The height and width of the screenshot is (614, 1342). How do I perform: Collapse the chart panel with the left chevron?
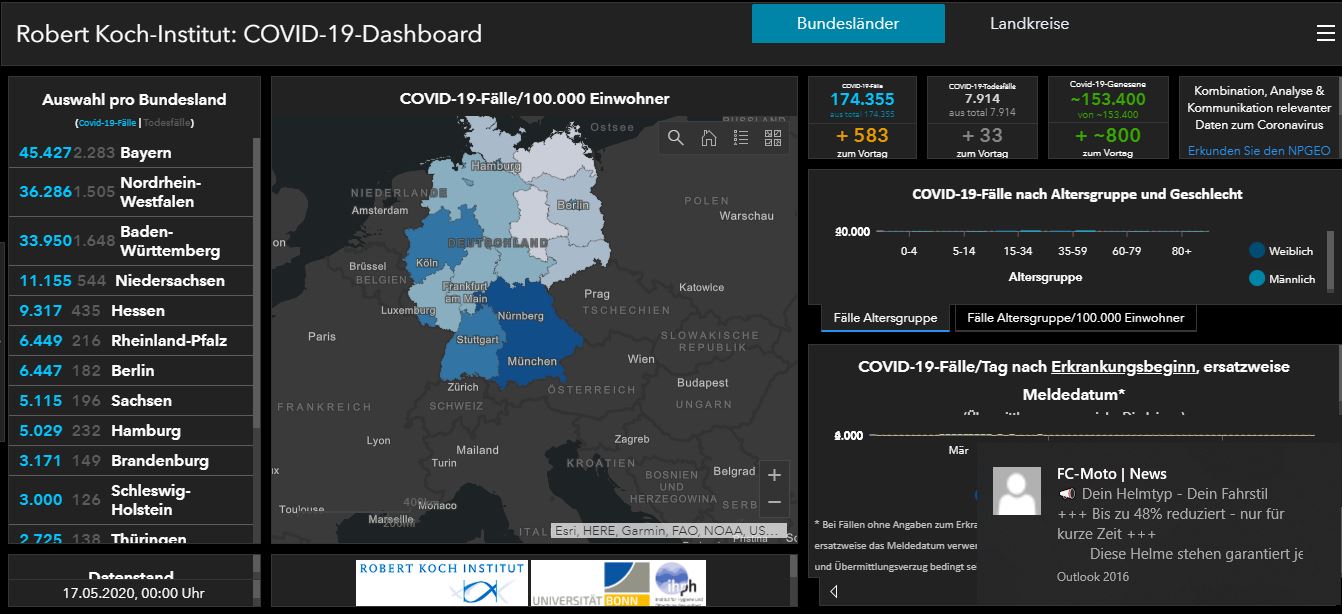[833, 591]
